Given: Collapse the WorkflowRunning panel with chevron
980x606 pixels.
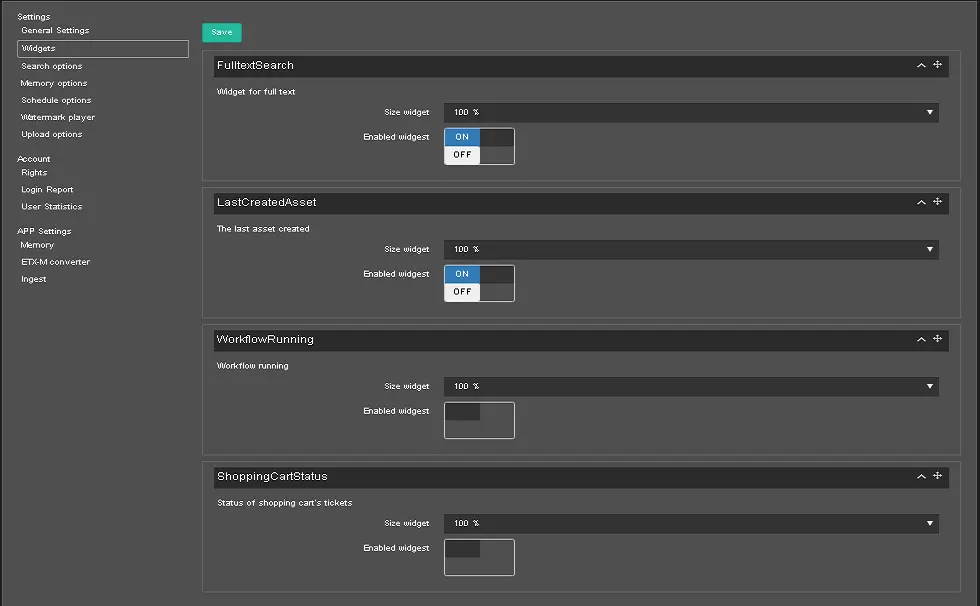Looking at the screenshot, I should (921, 339).
